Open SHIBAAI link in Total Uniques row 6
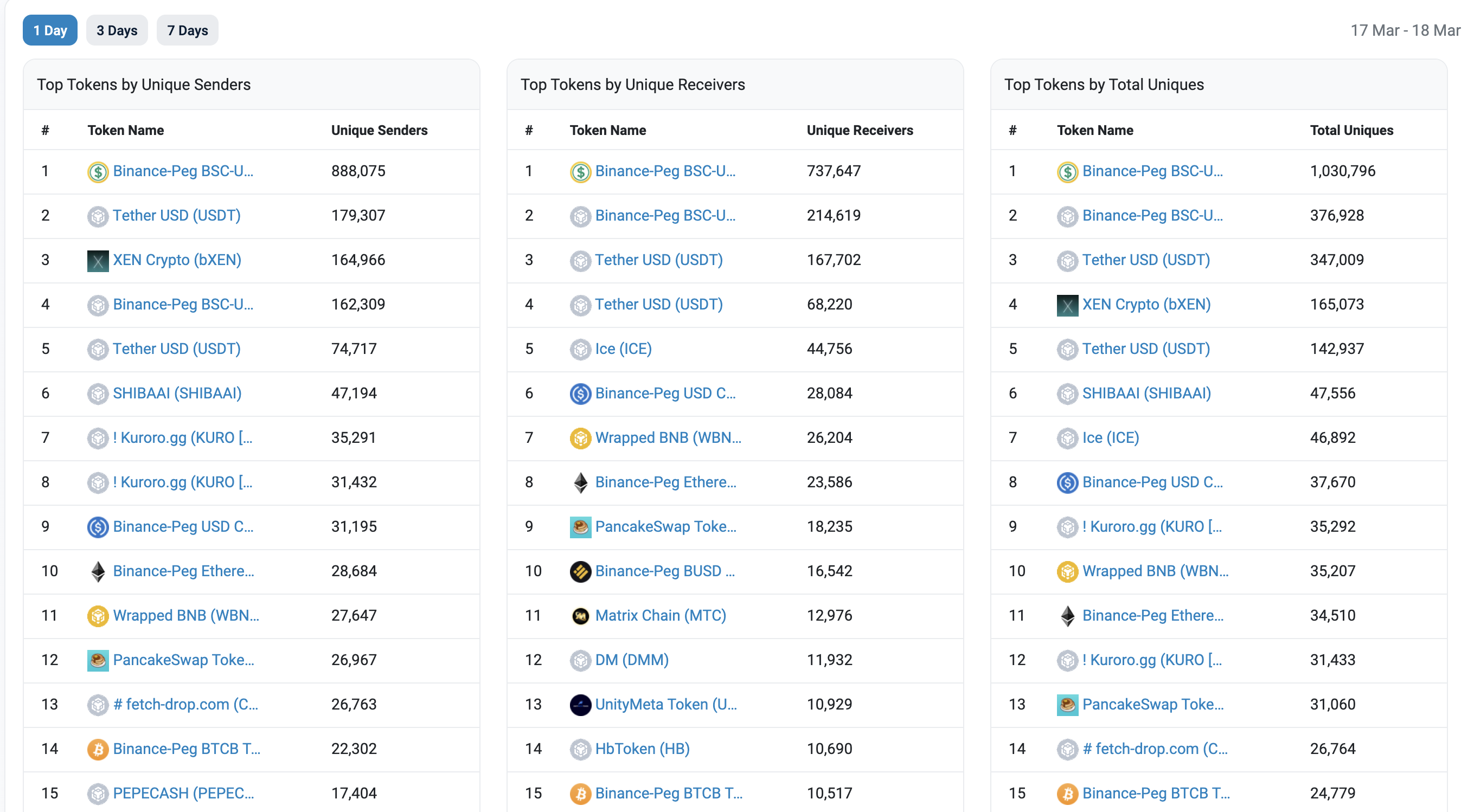The image size is (1474, 812). point(1146,394)
